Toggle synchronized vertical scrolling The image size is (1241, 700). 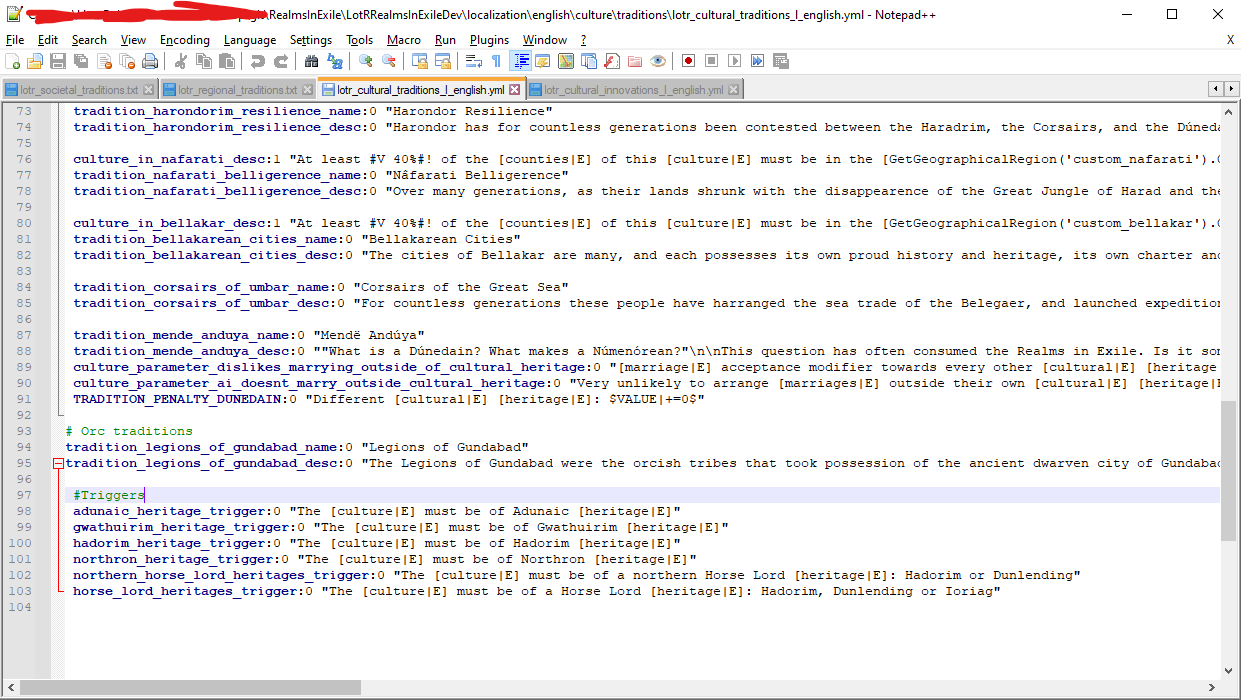coord(420,61)
